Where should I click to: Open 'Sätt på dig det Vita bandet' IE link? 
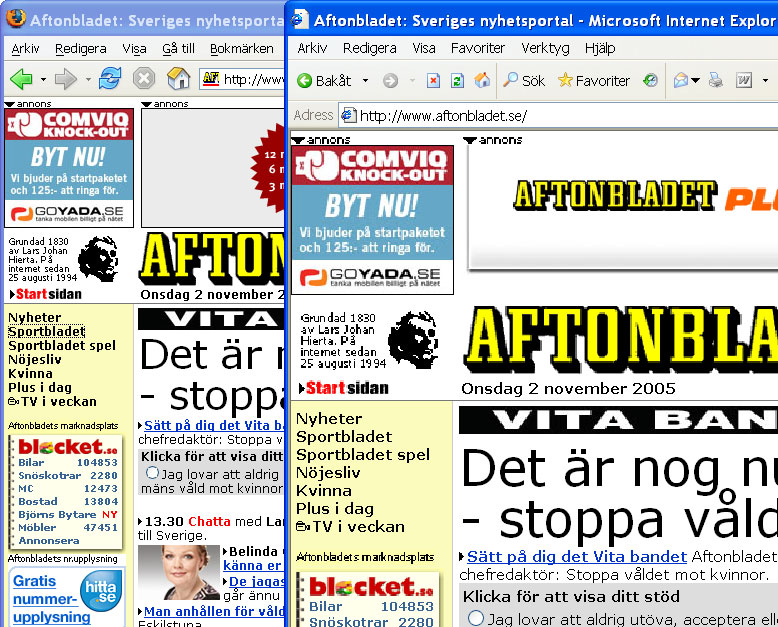(577, 557)
